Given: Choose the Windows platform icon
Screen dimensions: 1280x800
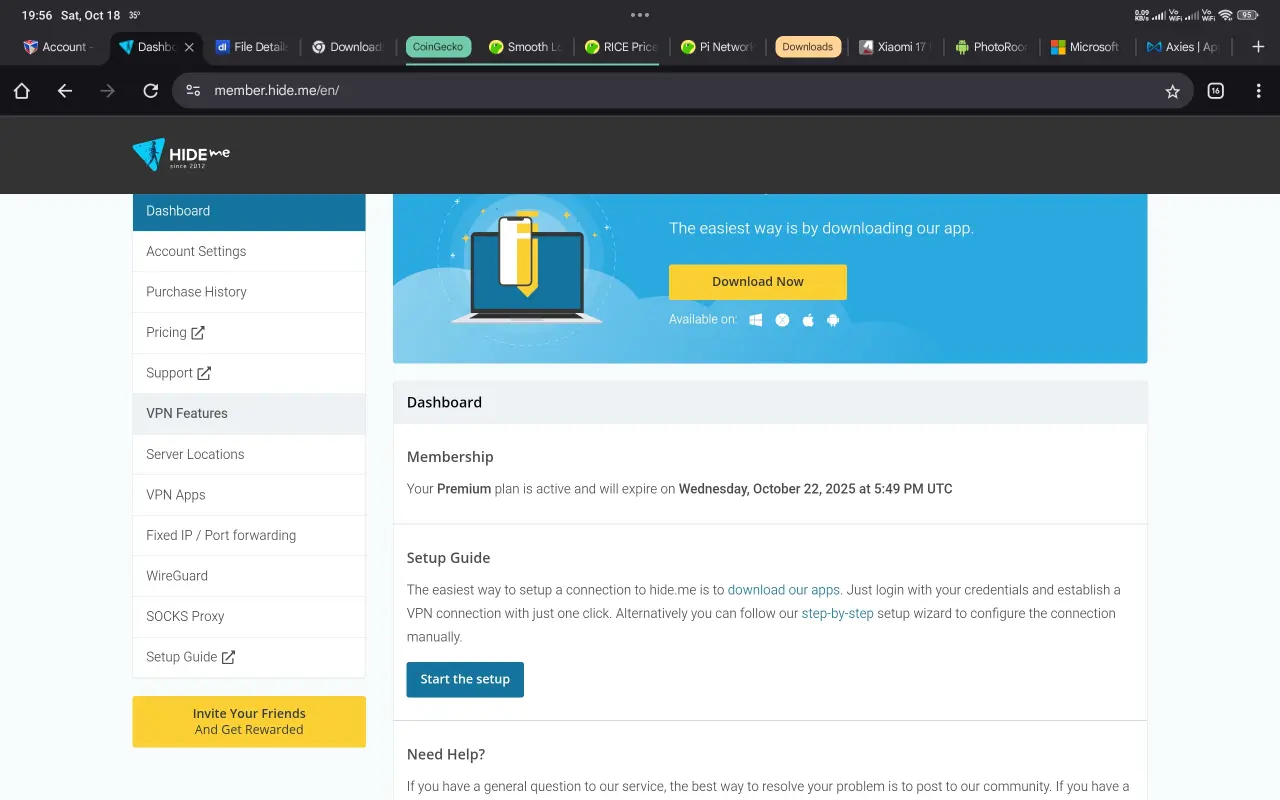Looking at the screenshot, I should click(756, 320).
